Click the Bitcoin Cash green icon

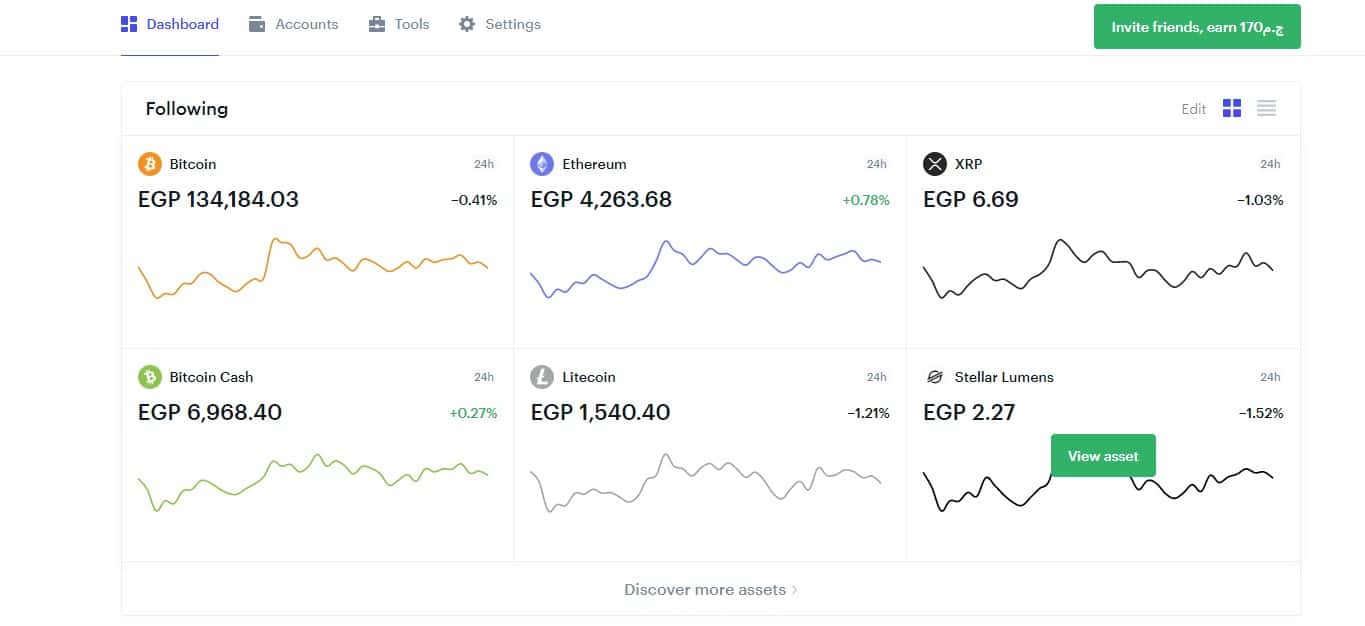[150, 377]
